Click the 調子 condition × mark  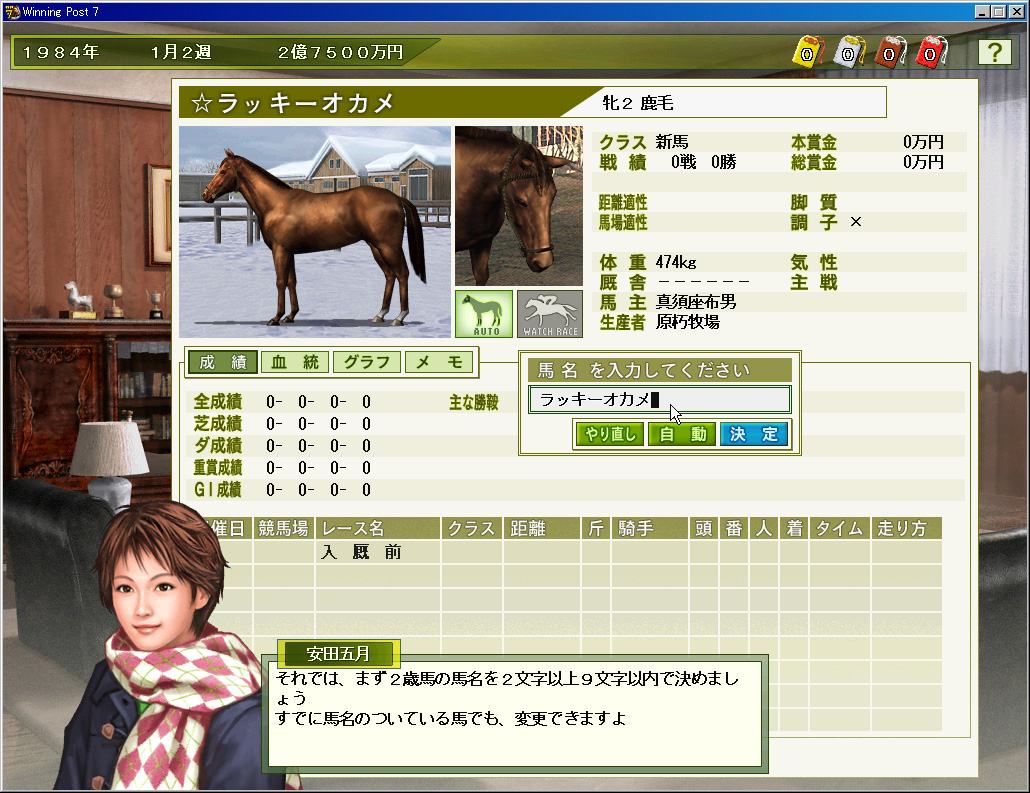click(x=855, y=222)
